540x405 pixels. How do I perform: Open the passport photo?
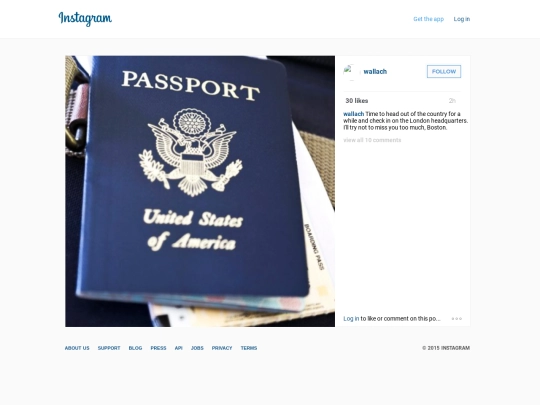click(200, 191)
